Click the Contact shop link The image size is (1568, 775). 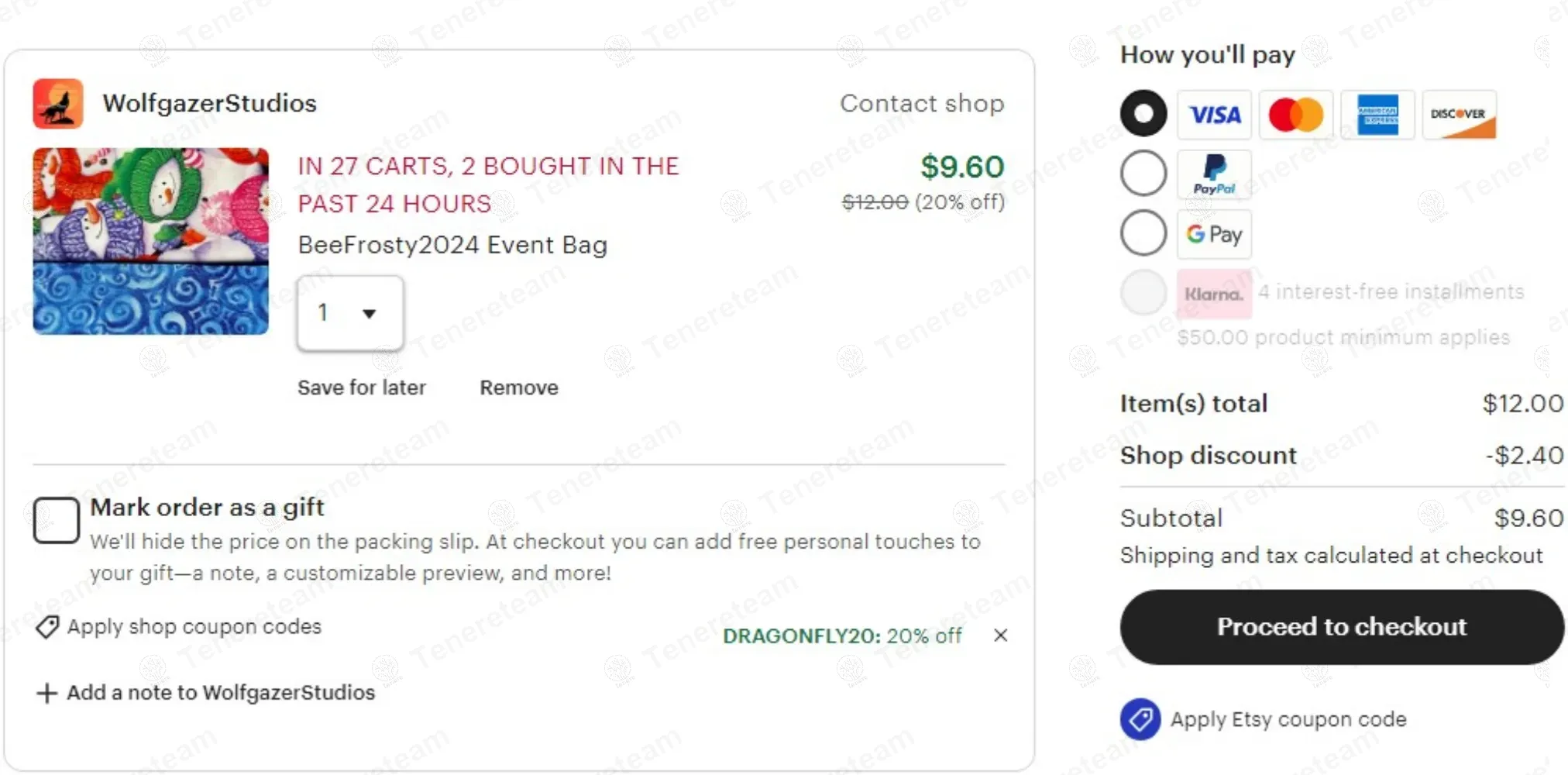click(x=922, y=103)
